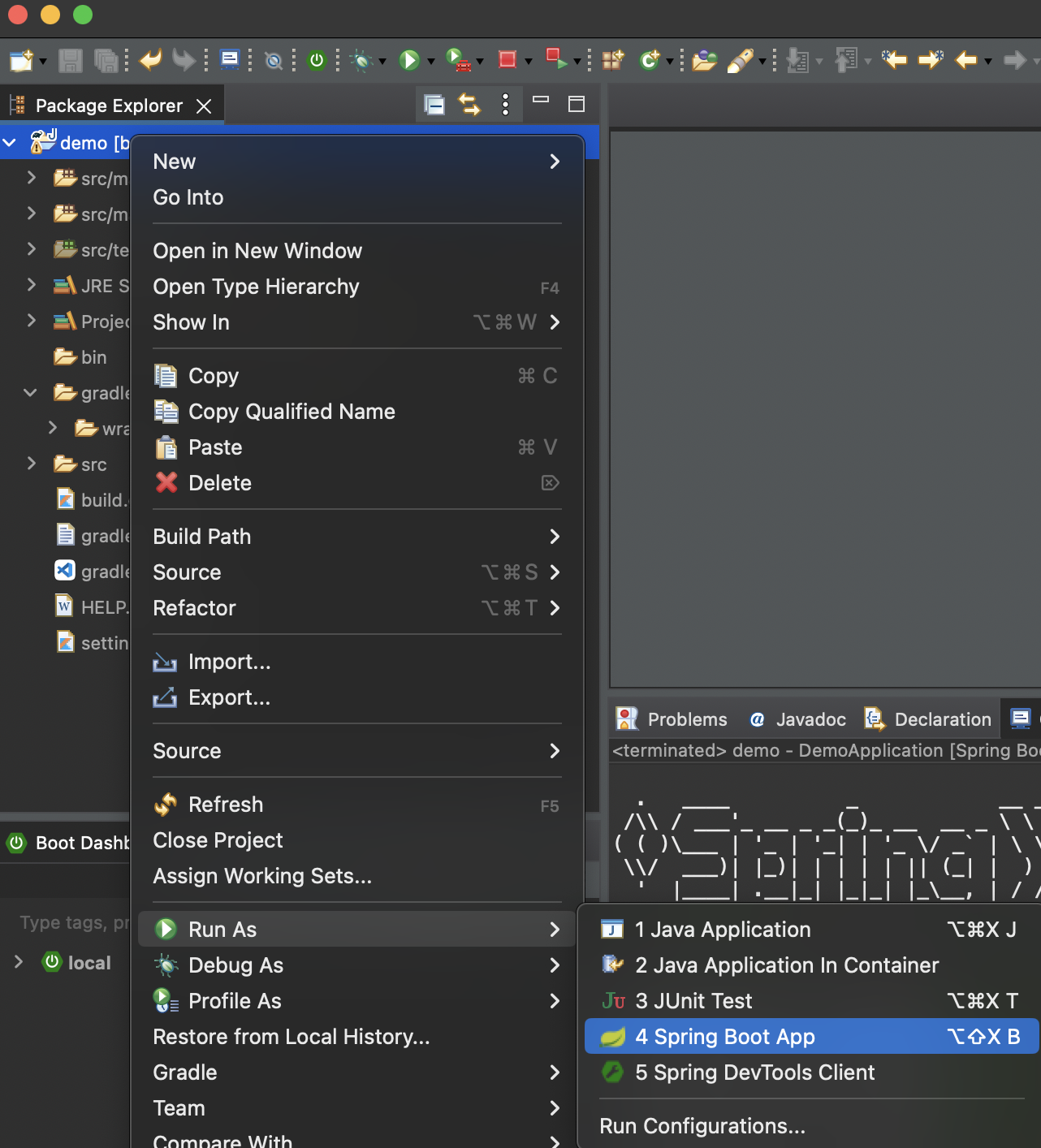Click the green Run play icon

pyautogui.click(x=409, y=60)
